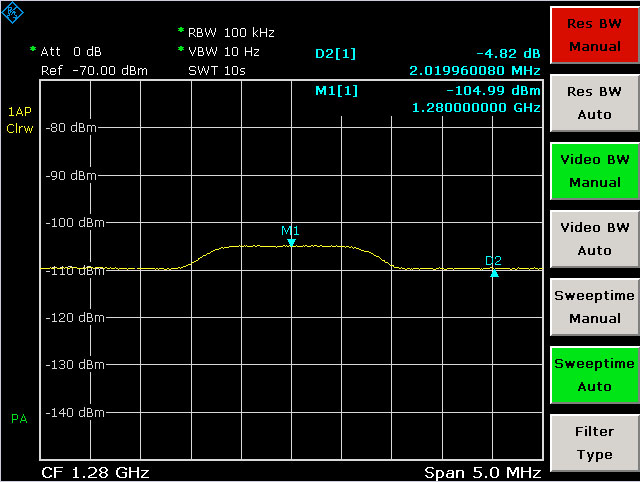Switch to Video BW Auto
This screenshot has height=482, width=640.
[x=595, y=239]
